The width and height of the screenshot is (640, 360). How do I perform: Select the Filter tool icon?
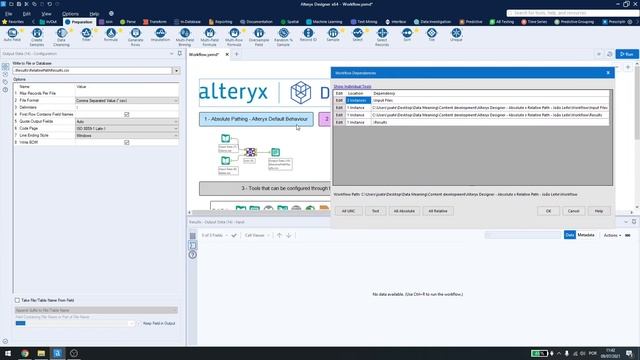86,33
